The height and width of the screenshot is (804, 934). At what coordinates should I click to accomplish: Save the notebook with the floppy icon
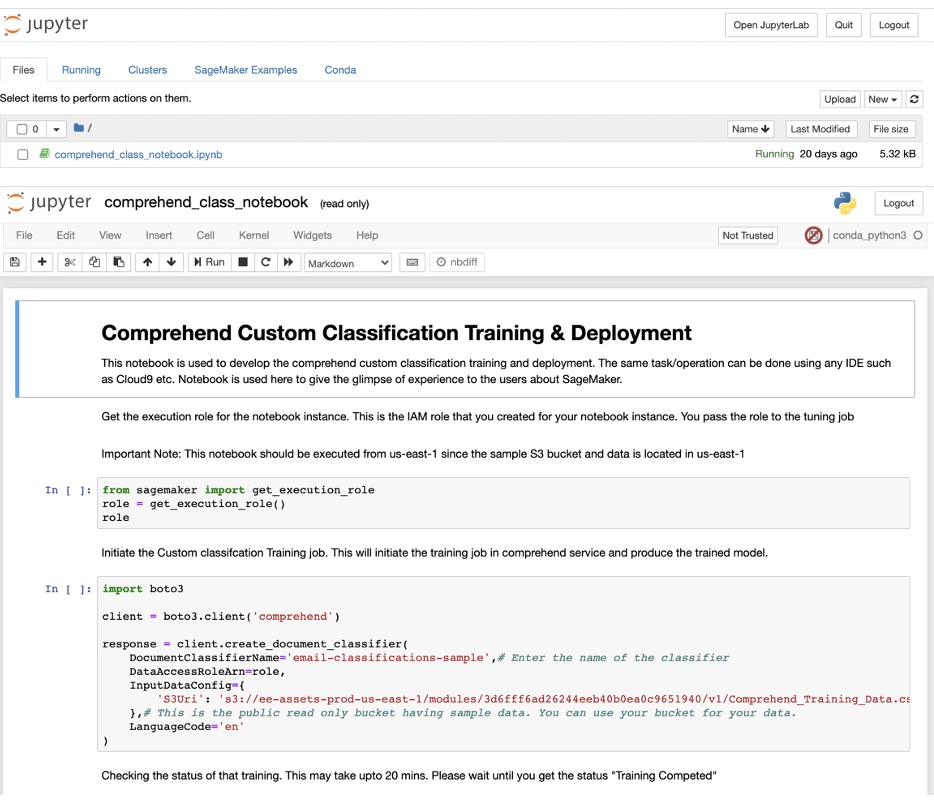point(15,262)
